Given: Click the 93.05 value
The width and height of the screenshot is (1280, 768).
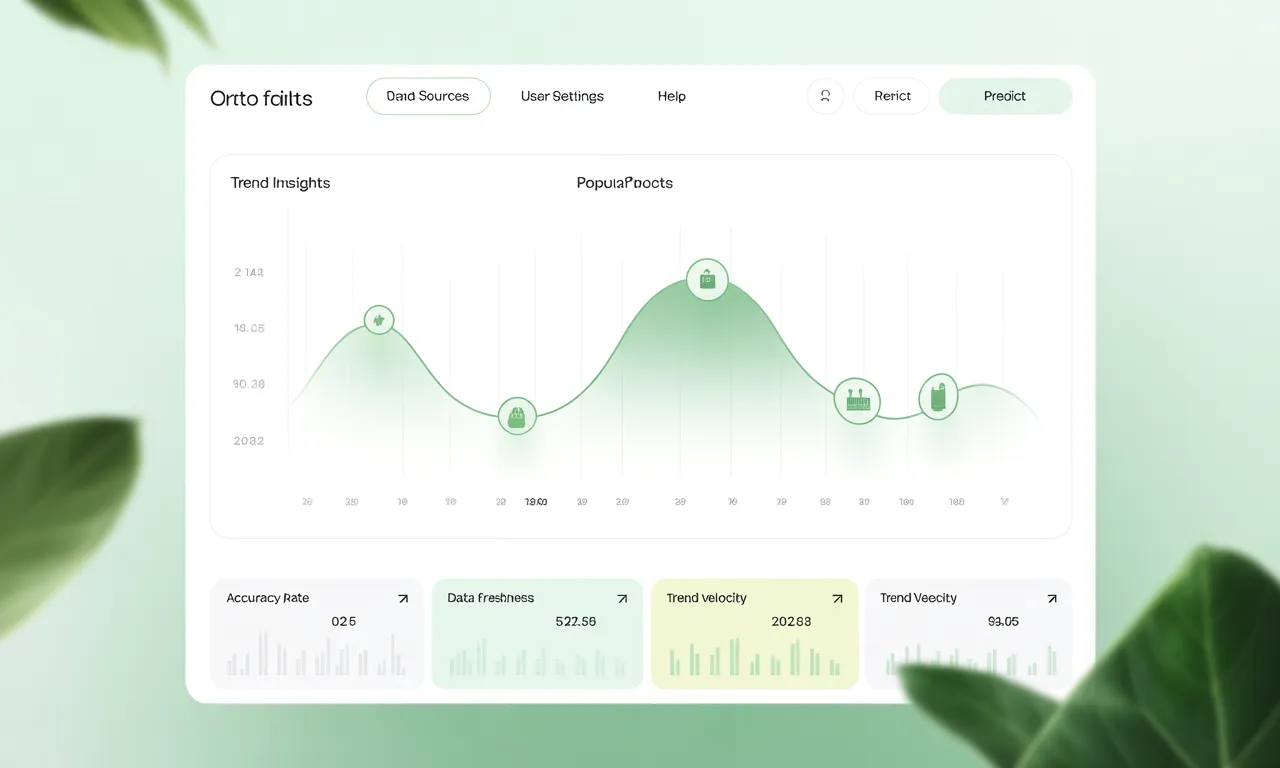Looking at the screenshot, I should (1003, 621).
